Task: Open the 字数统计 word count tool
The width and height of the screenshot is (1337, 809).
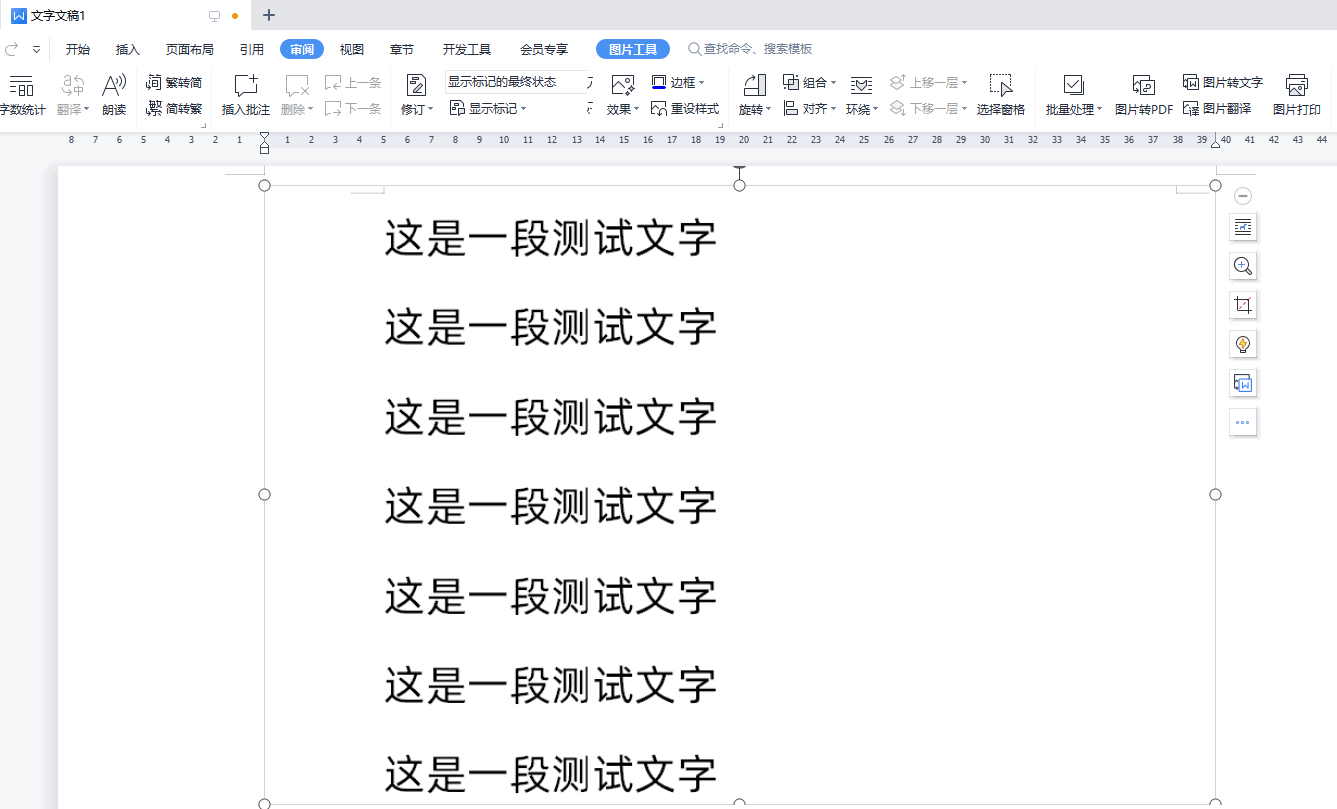Action: coord(21,95)
